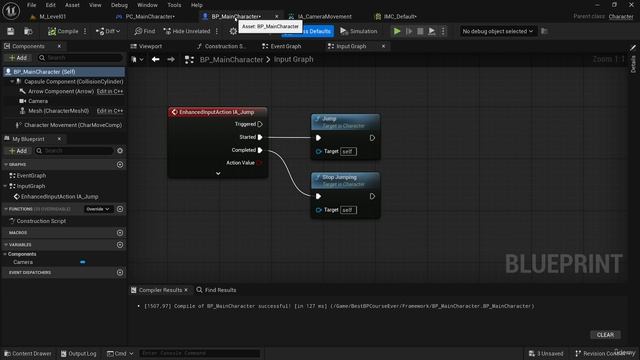Add a new variable with plus icon
640x360 pixels.
(x=120, y=245)
